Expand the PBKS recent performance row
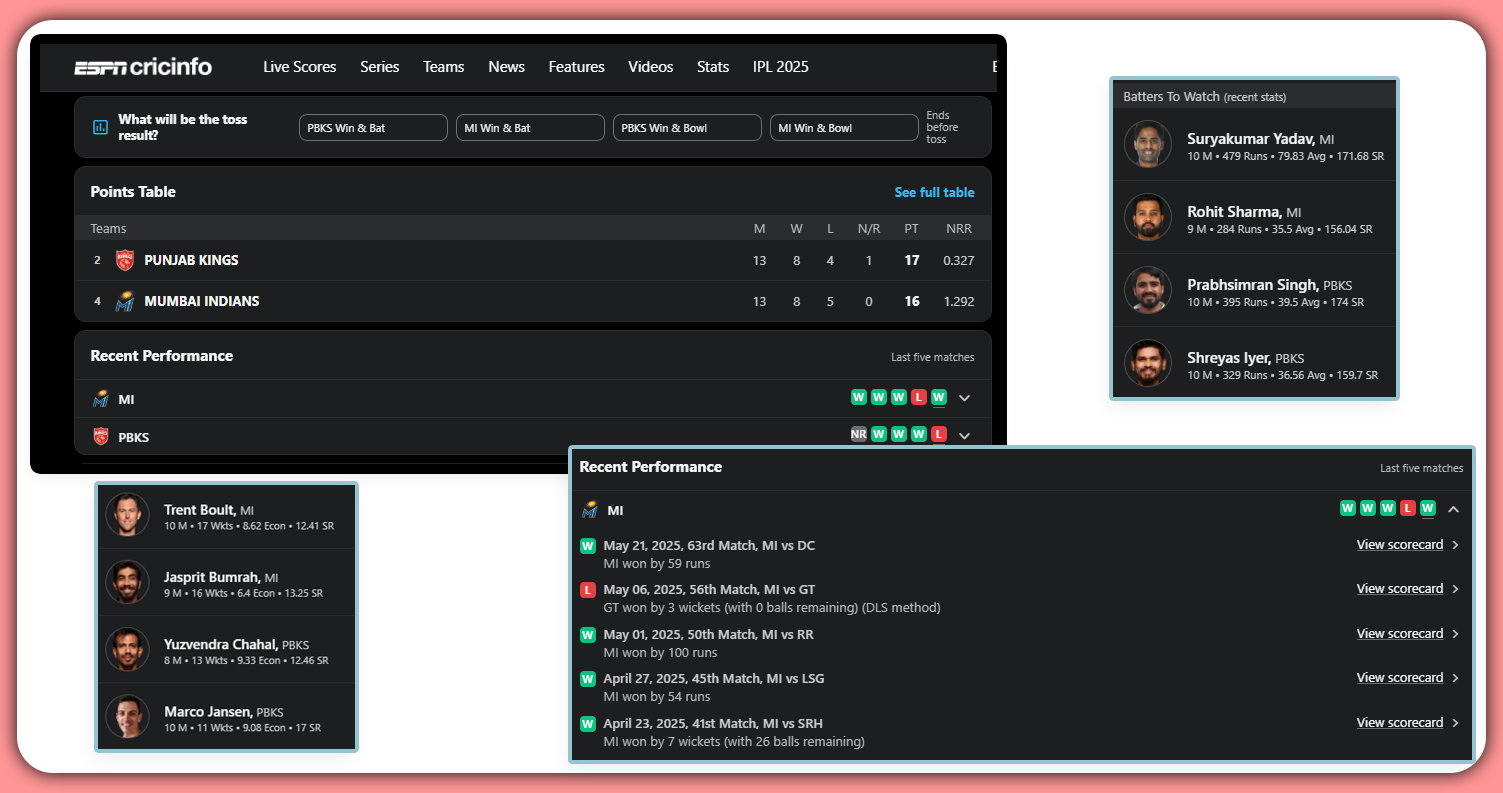The width and height of the screenshot is (1503, 793). pyautogui.click(x=964, y=435)
